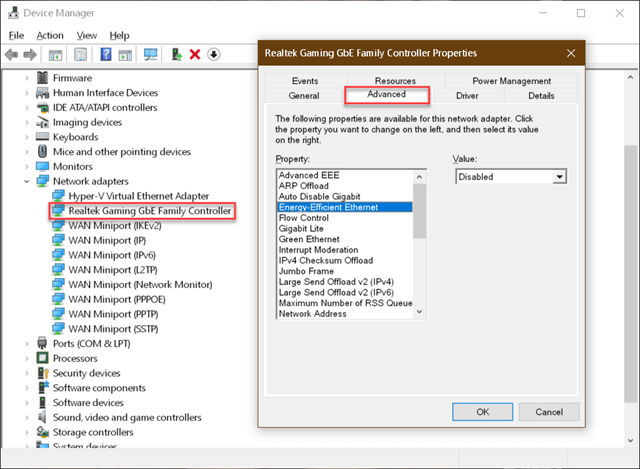Click Scan for hardware changes monitor icon

click(151, 54)
